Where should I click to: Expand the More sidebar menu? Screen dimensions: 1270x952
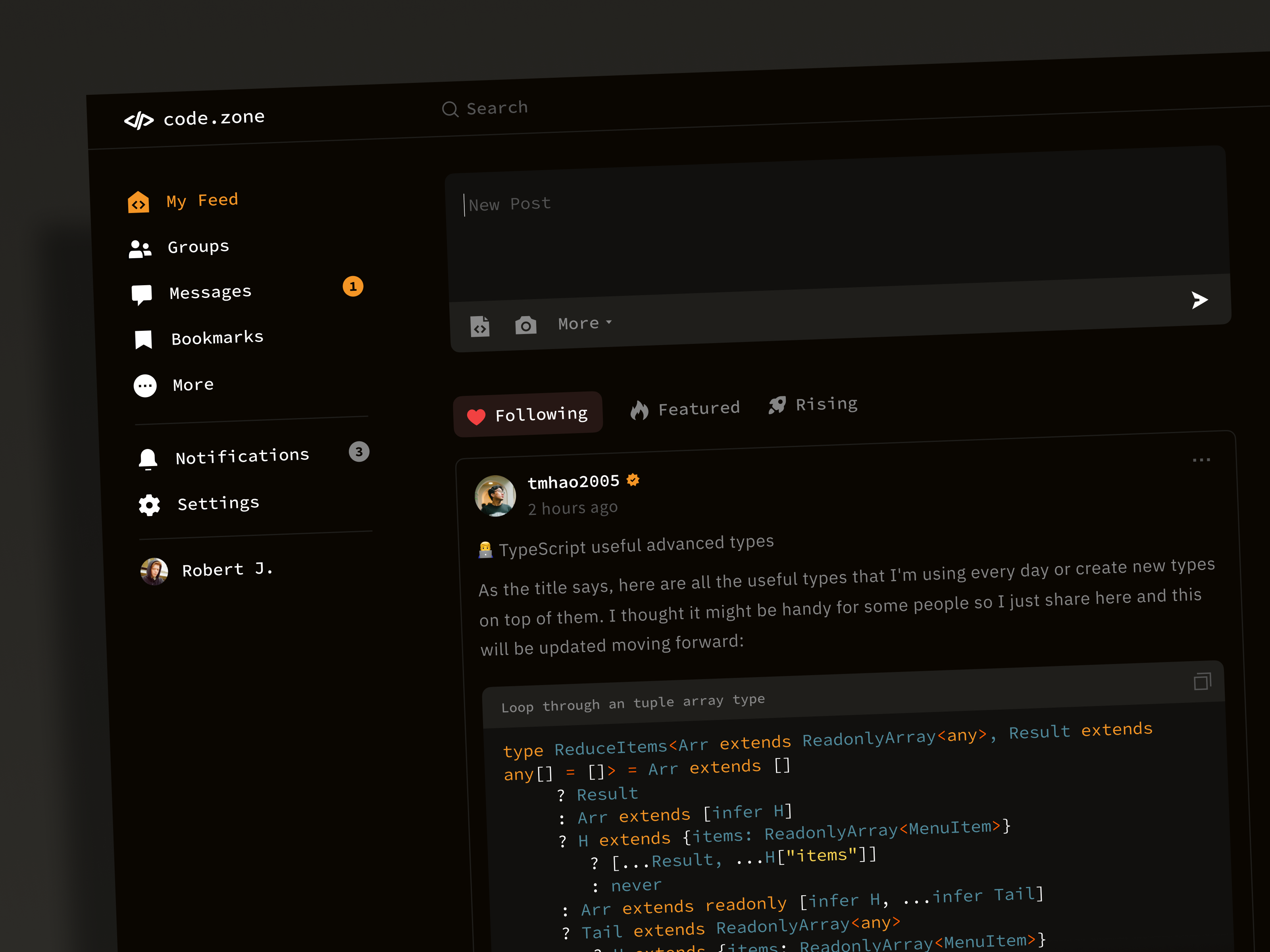[x=192, y=385]
